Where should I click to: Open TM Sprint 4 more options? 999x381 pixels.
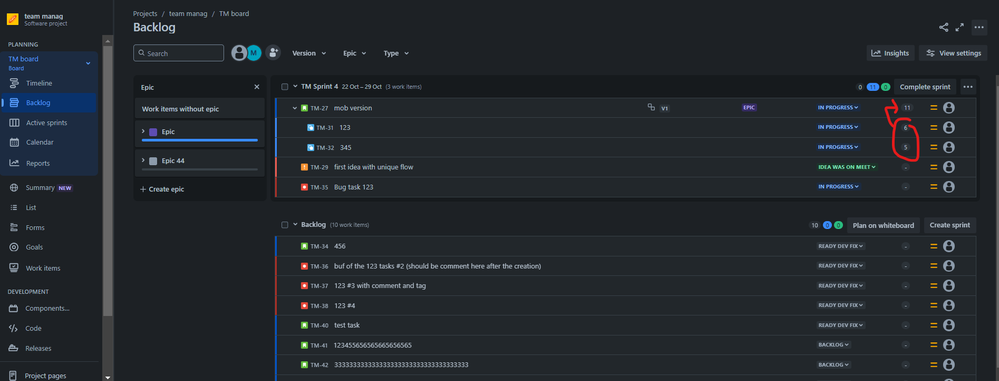[968, 87]
